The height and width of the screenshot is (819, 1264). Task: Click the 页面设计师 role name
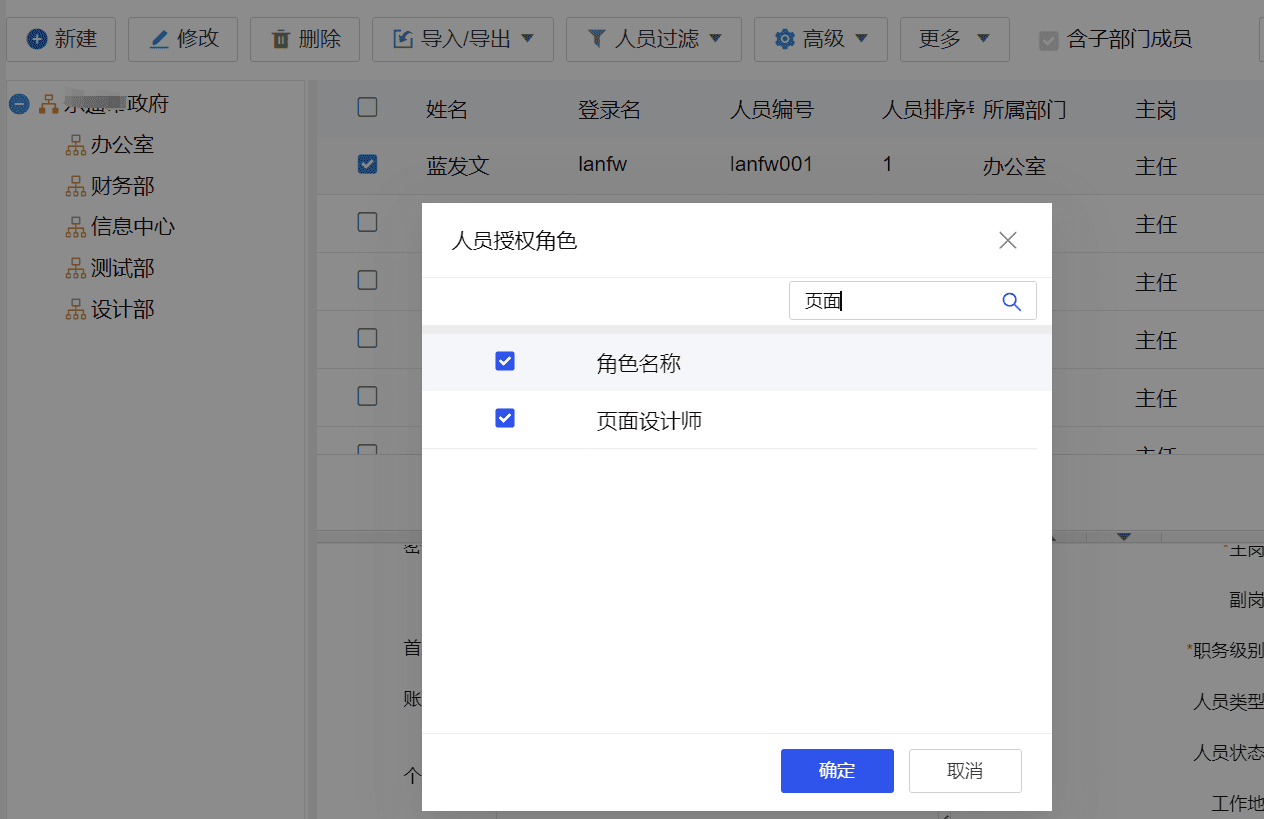point(649,421)
